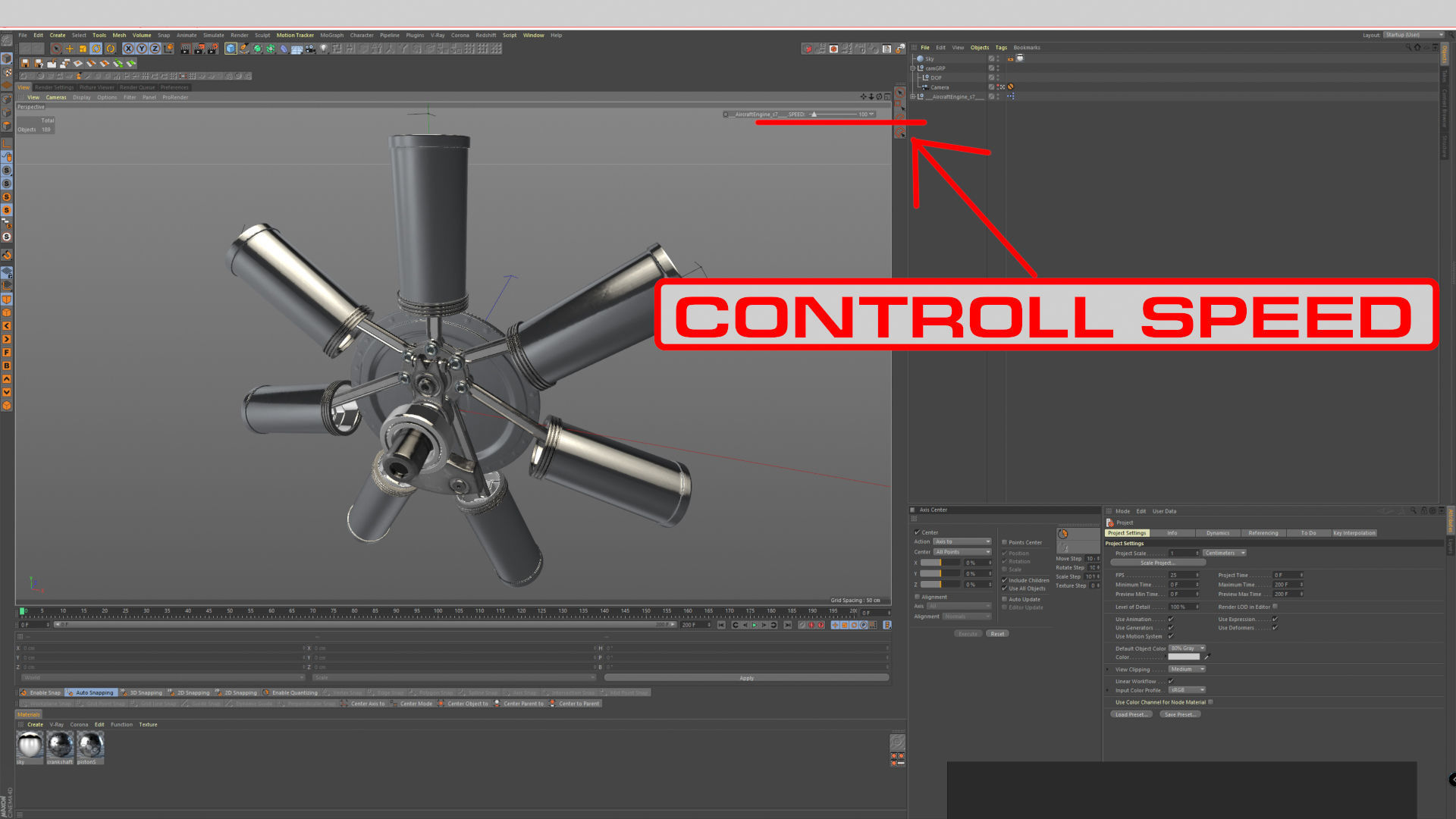The width and height of the screenshot is (1456, 819).
Task: Open Default Object Color dropdown 80% Gray
Action: point(1187,648)
